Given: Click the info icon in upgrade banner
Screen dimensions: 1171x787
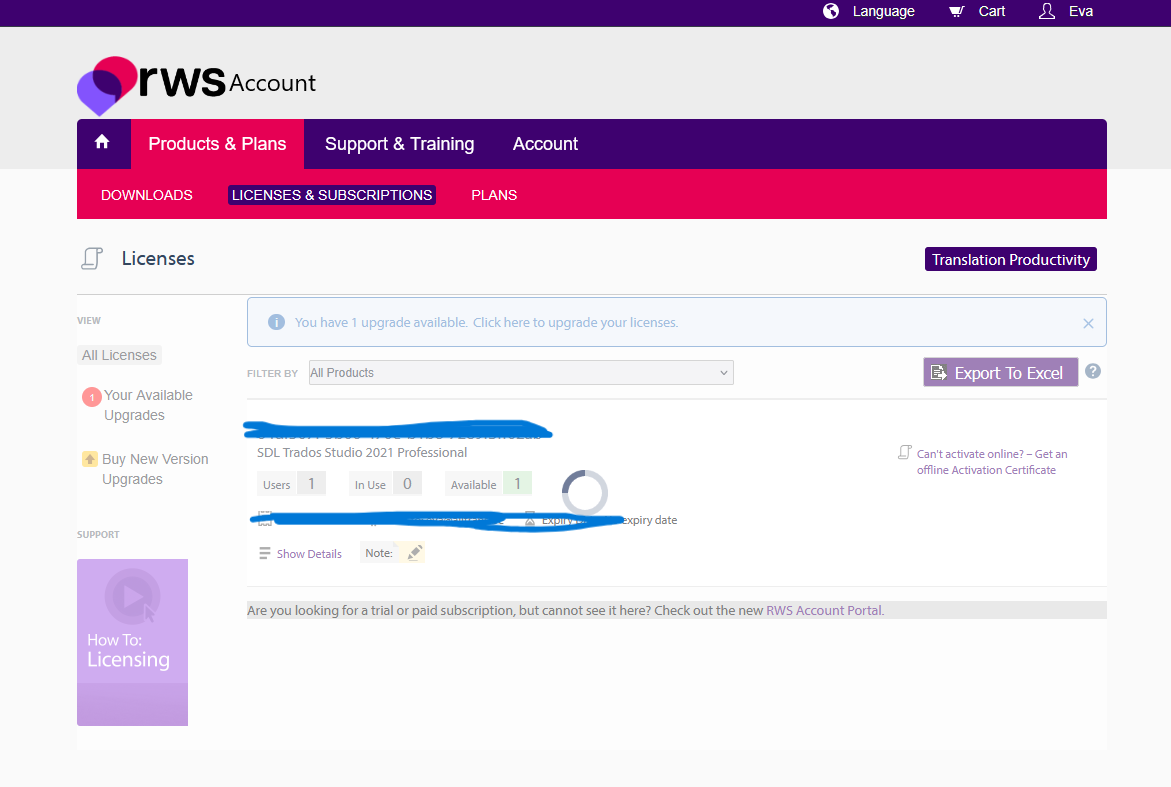Looking at the screenshot, I should (x=276, y=323).
